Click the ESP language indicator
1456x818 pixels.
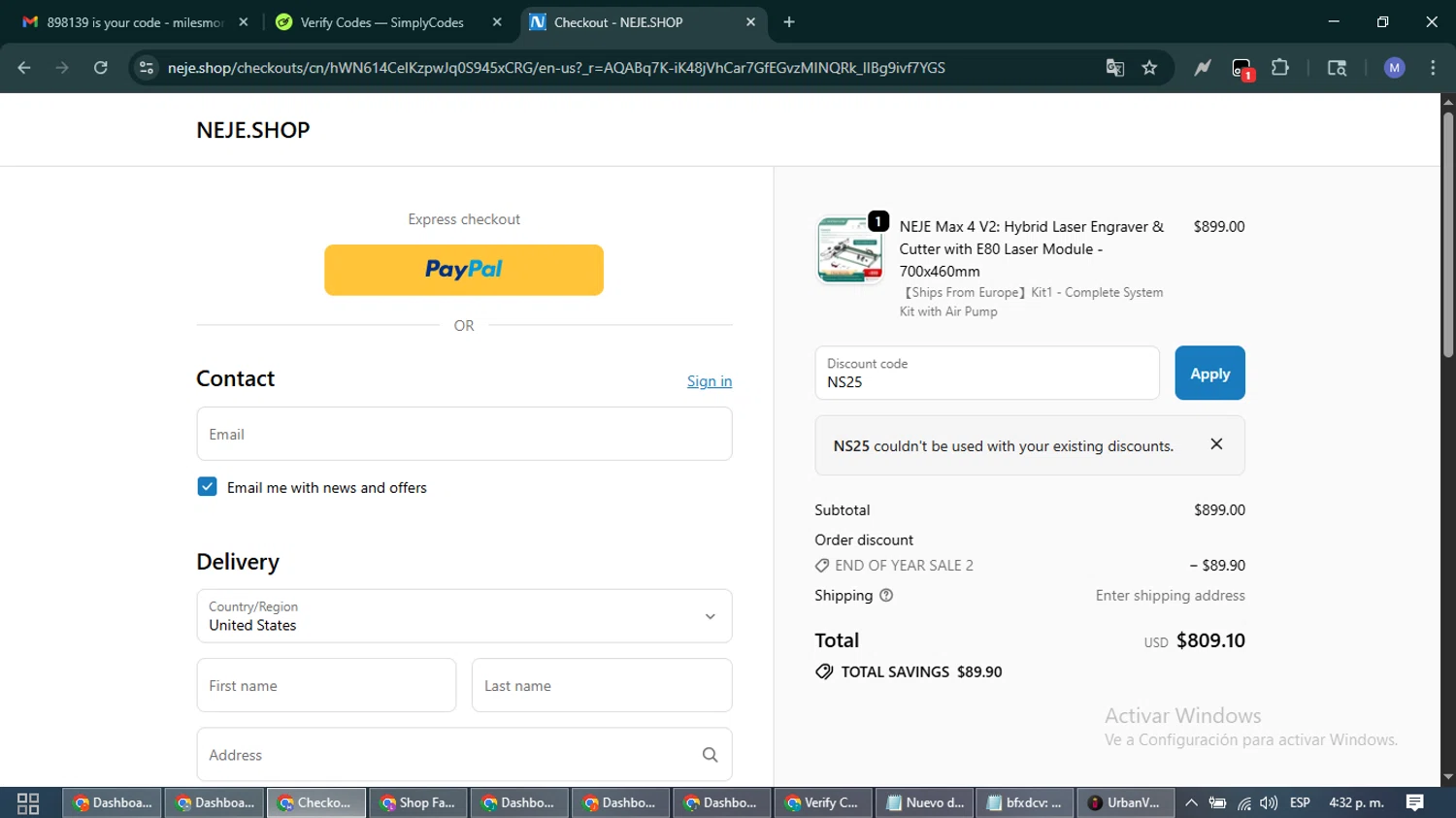click(1300, 803)
